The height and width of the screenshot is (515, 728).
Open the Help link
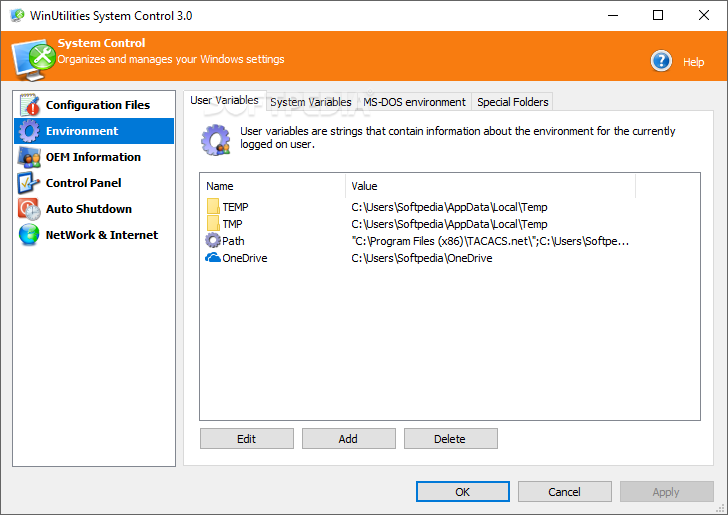click(x=693, y=62)
